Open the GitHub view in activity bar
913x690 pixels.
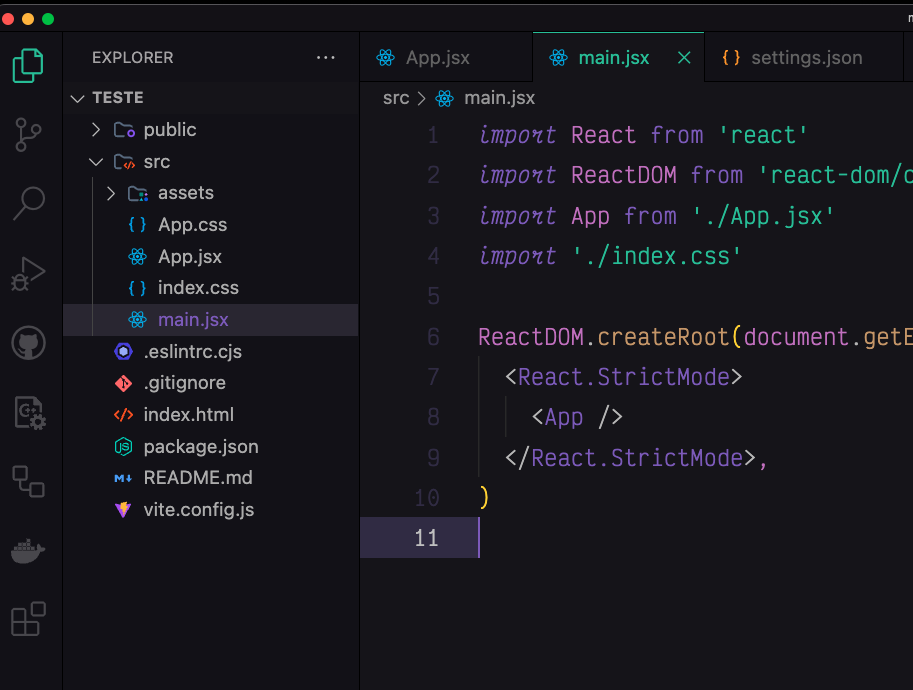(28, 344)
